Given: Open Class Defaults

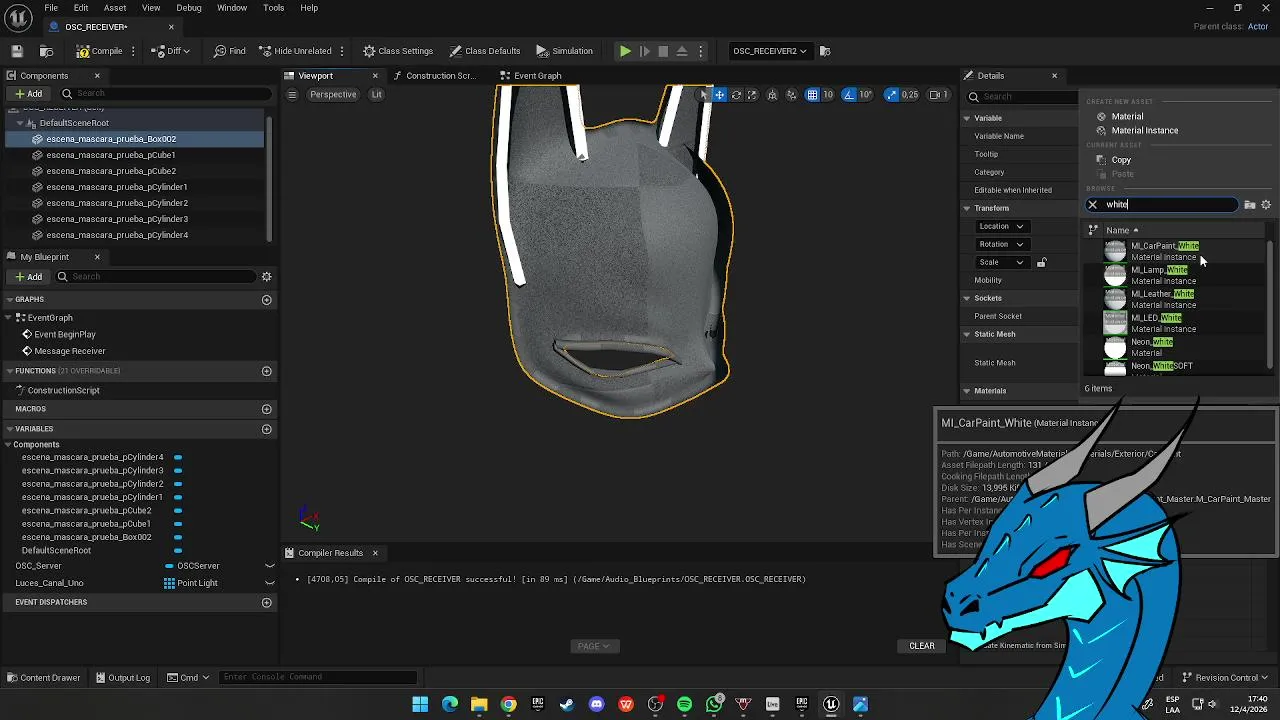Looking at the screenshot, I should 485,51.
